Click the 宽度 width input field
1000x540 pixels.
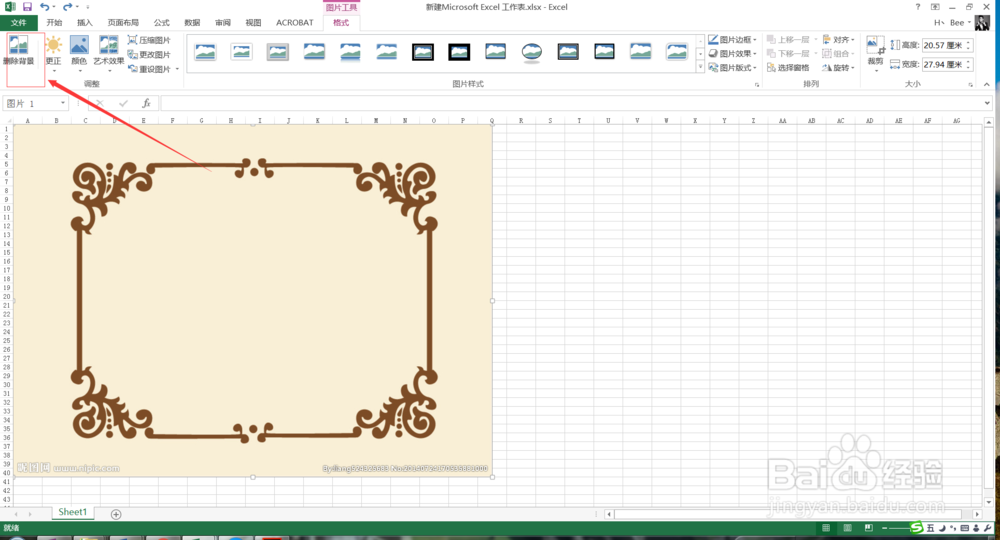[x=943, y=64]
